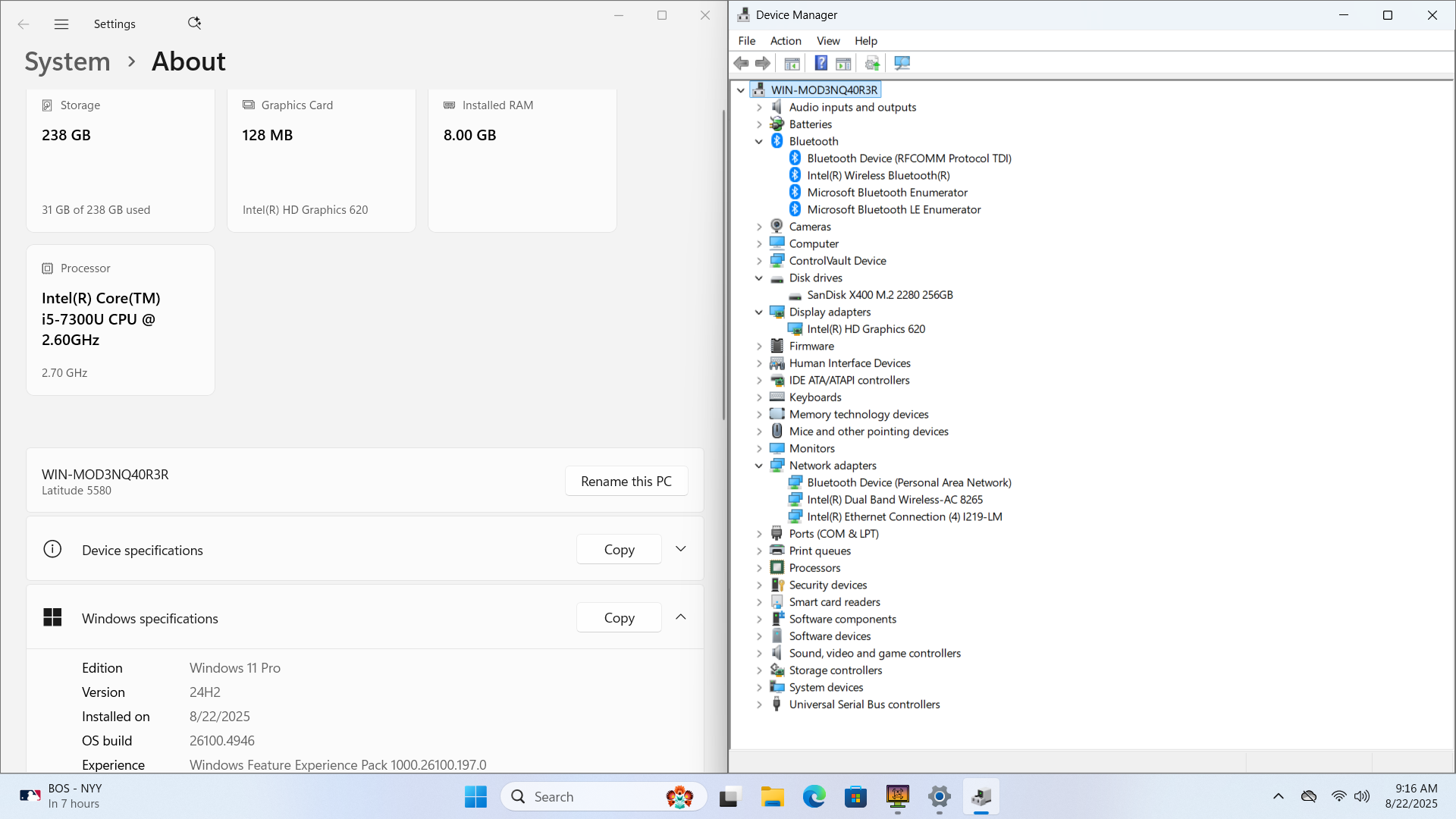Copy the Device specifications
This screenshot has width=1456, height=819.
pos(619,549)
